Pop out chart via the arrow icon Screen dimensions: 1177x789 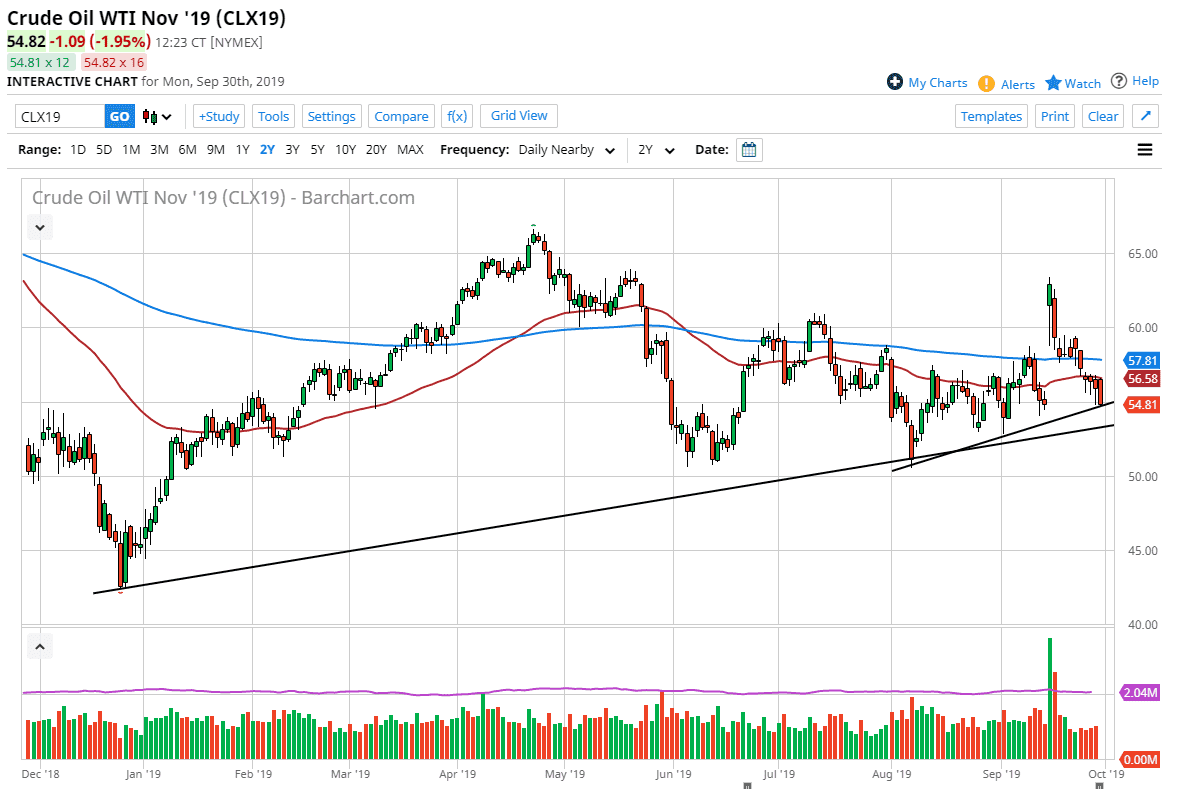click(x=1145, y=116)
